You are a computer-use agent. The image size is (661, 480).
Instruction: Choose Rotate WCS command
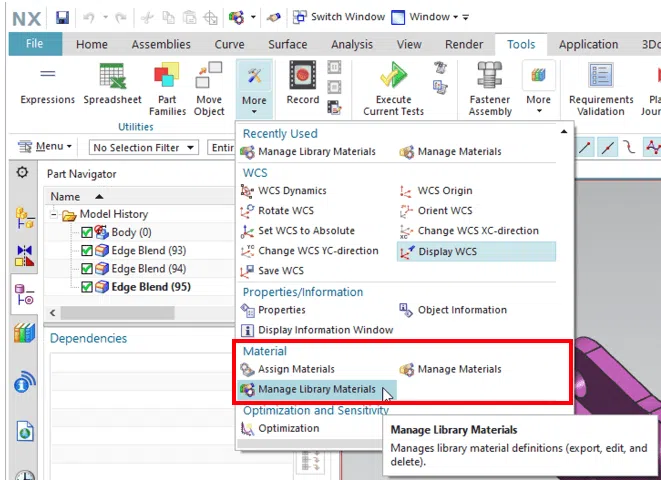pyautogui.click(x=277, y=210)
